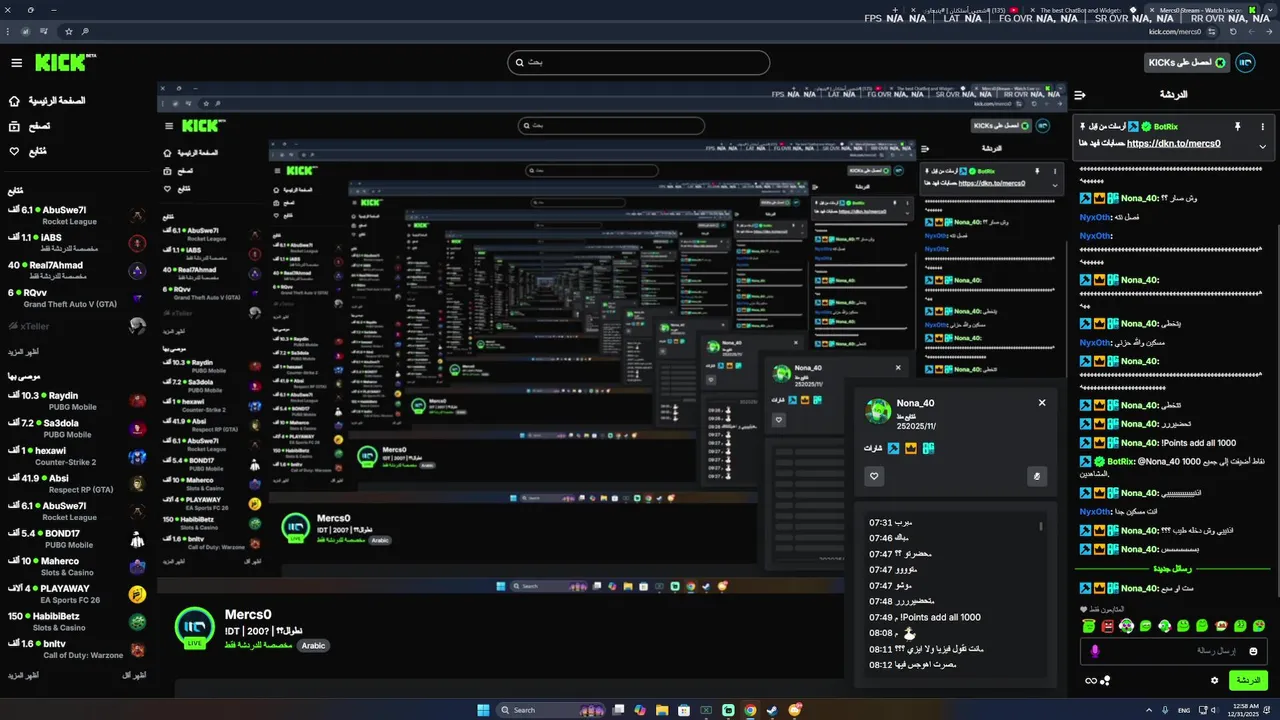Expand show more at sidebar bottom left

click(24, 676)
